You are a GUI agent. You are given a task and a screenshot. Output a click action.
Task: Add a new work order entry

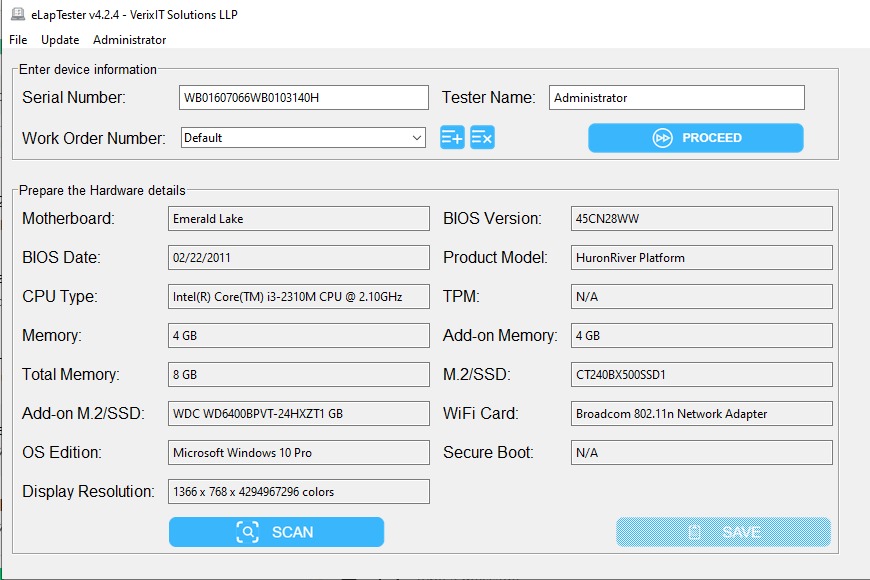pyautogui.click(x=451, y=138)
